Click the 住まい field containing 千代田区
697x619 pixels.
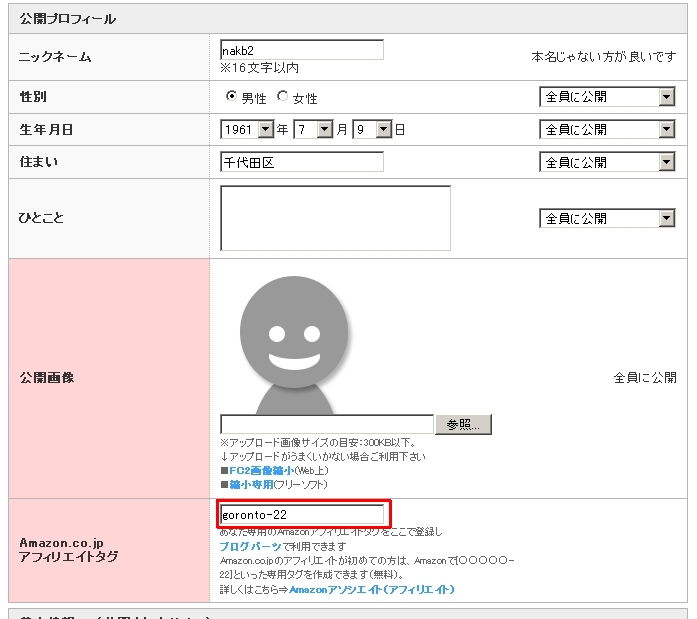[x=302, y=162]
